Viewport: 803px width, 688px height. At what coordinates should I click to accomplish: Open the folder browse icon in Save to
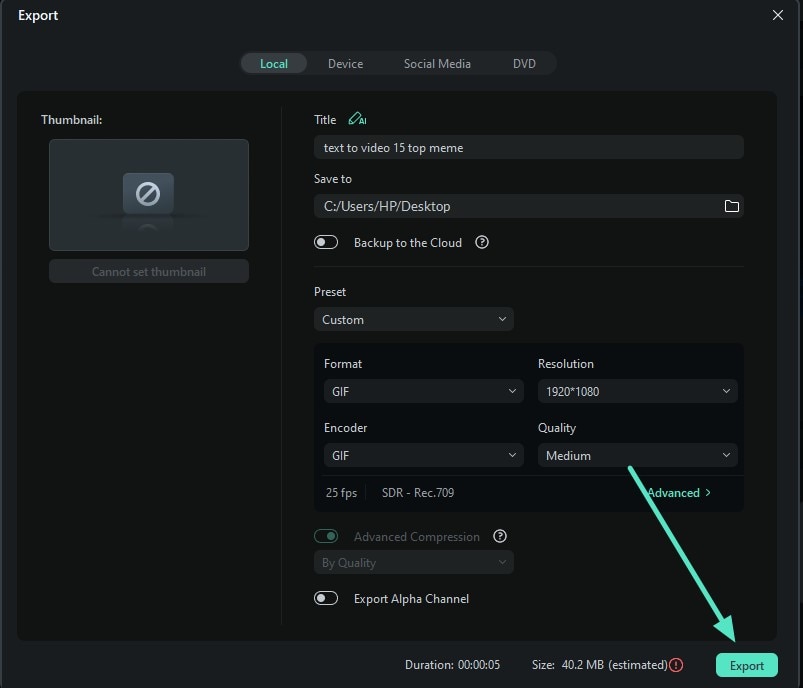pos(731,206)
